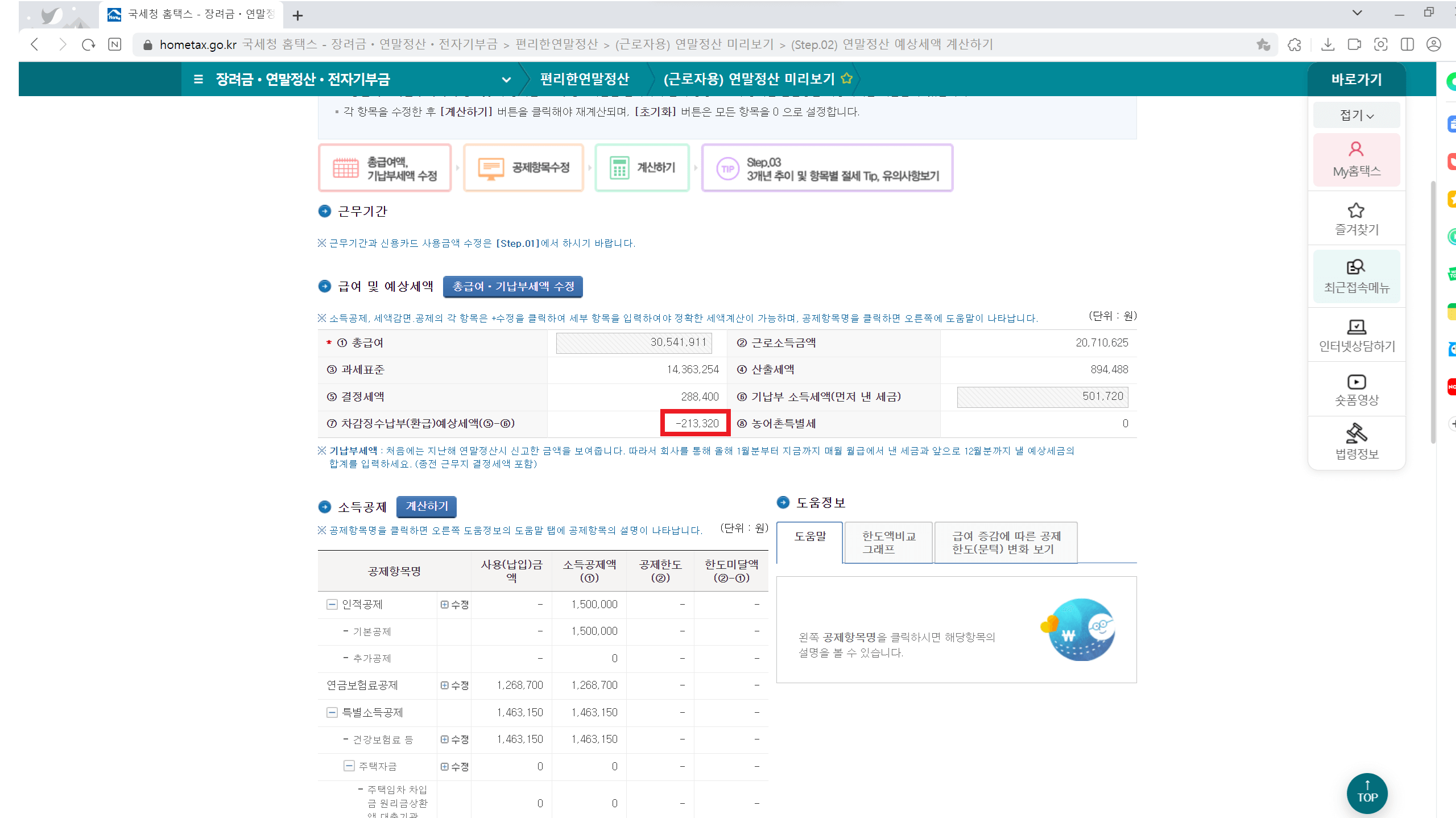
Task: Expand 수정 details for 연금보험료공제
Action: tap(454, 685)
